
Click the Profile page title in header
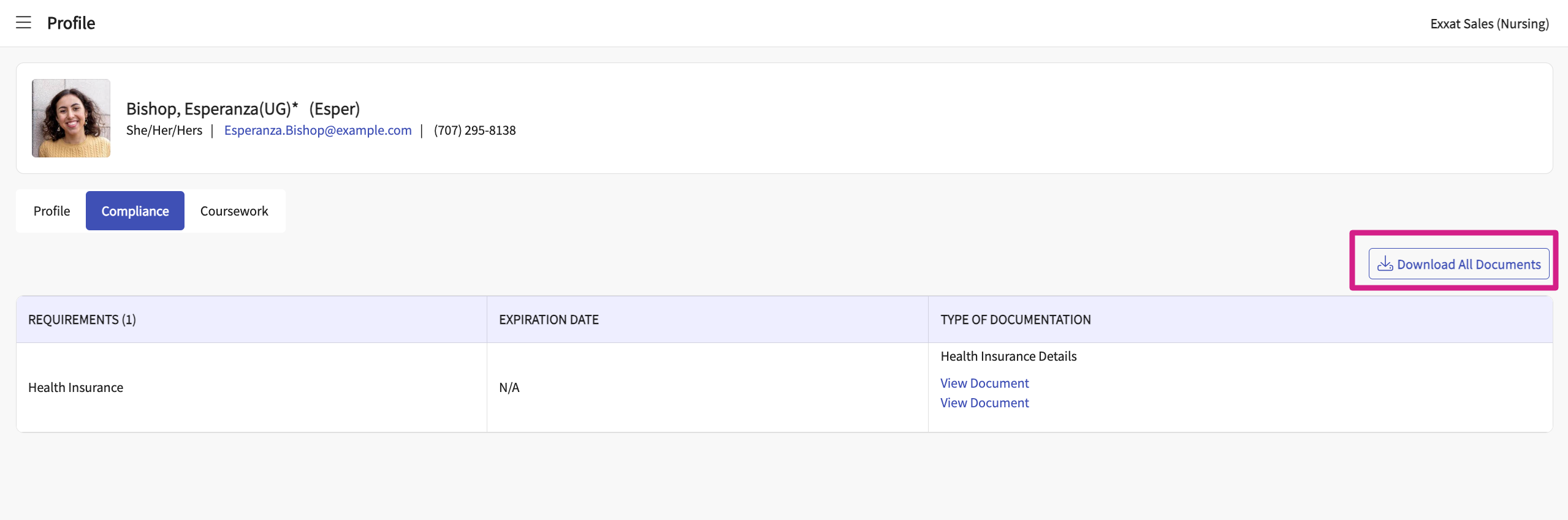[x=71, y=23]
